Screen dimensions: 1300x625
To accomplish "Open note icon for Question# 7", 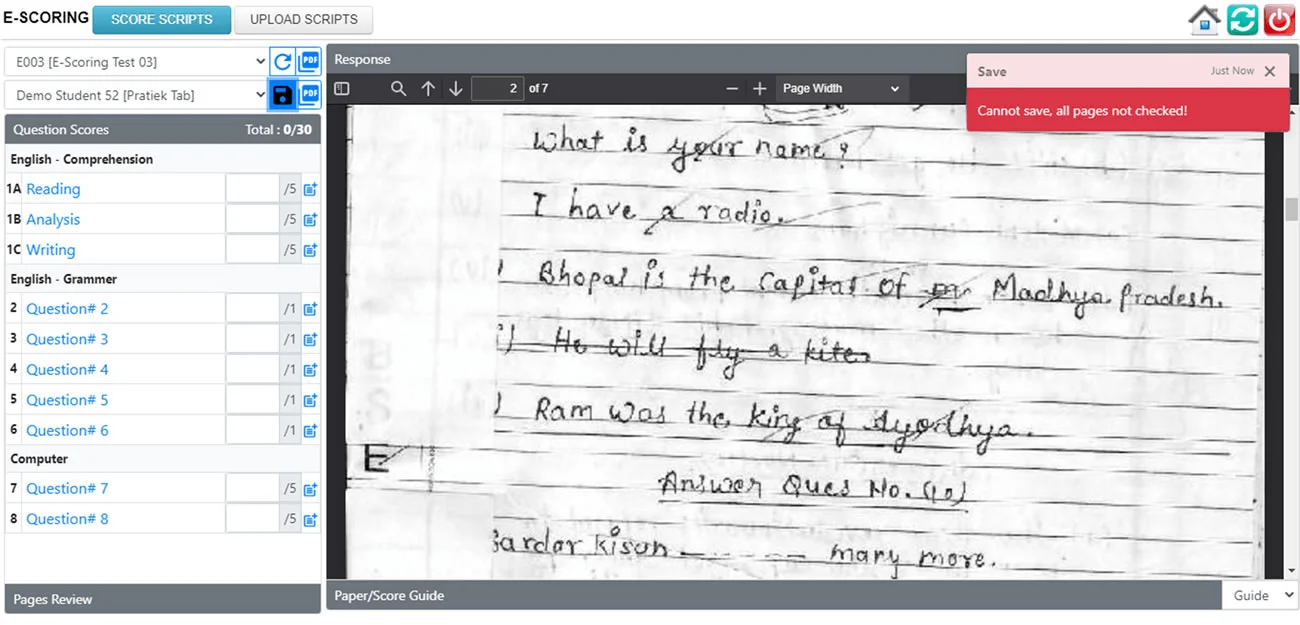I will [x=310, y=490].
